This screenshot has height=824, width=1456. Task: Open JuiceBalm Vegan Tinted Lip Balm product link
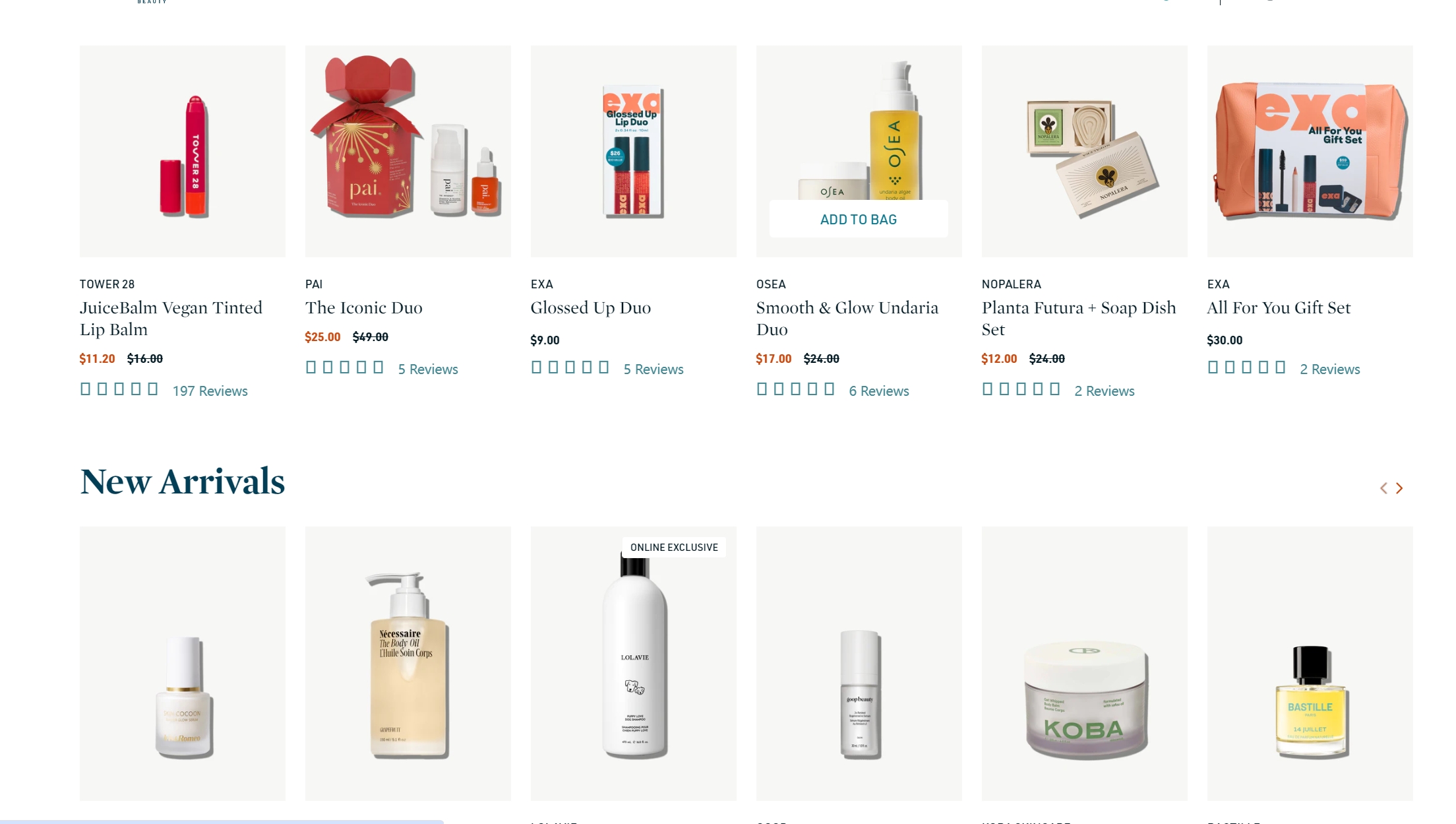click(x=171, y=318)
